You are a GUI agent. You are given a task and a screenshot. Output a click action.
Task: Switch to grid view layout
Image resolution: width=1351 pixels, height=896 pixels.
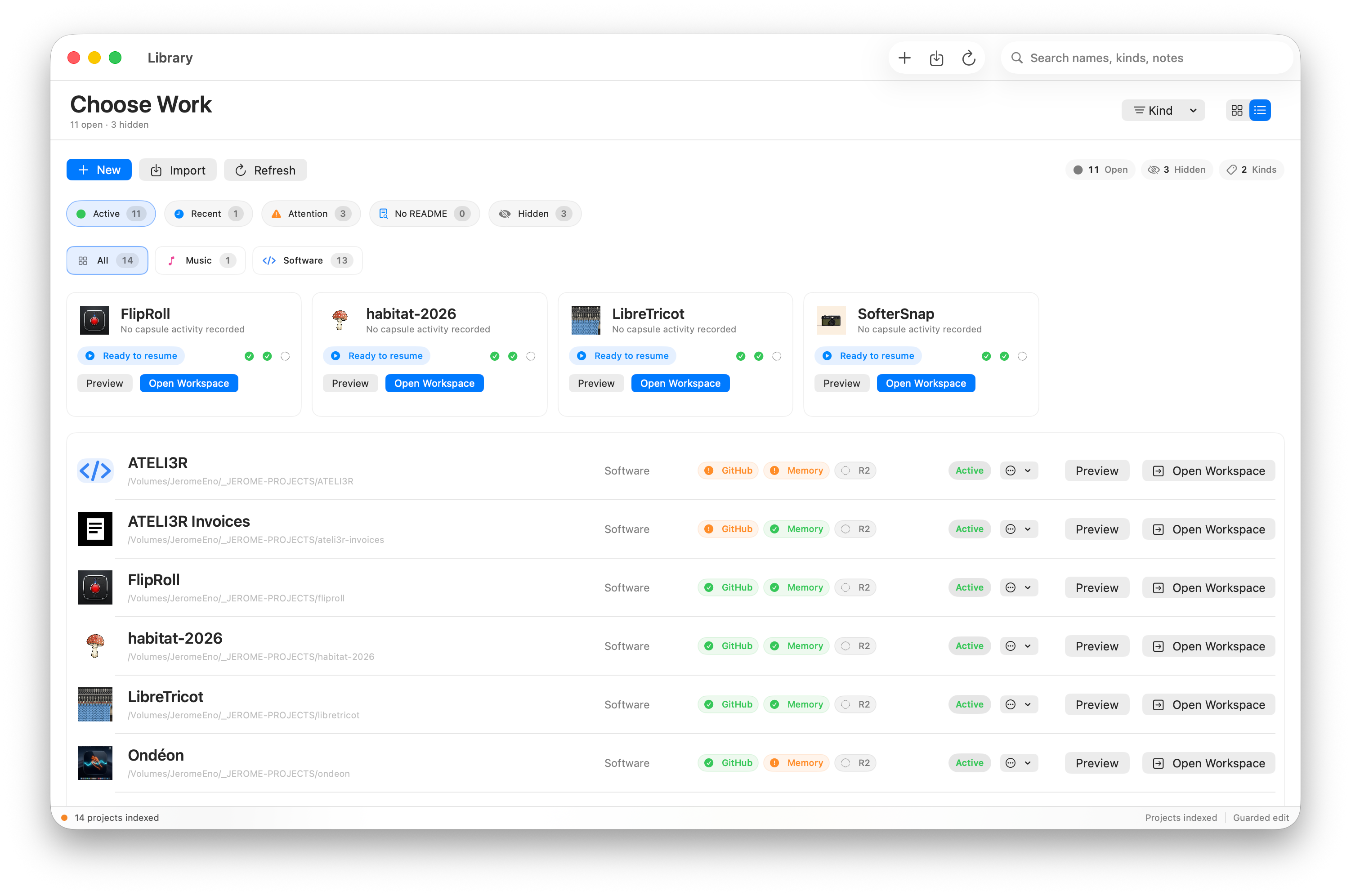[1237, 110]
